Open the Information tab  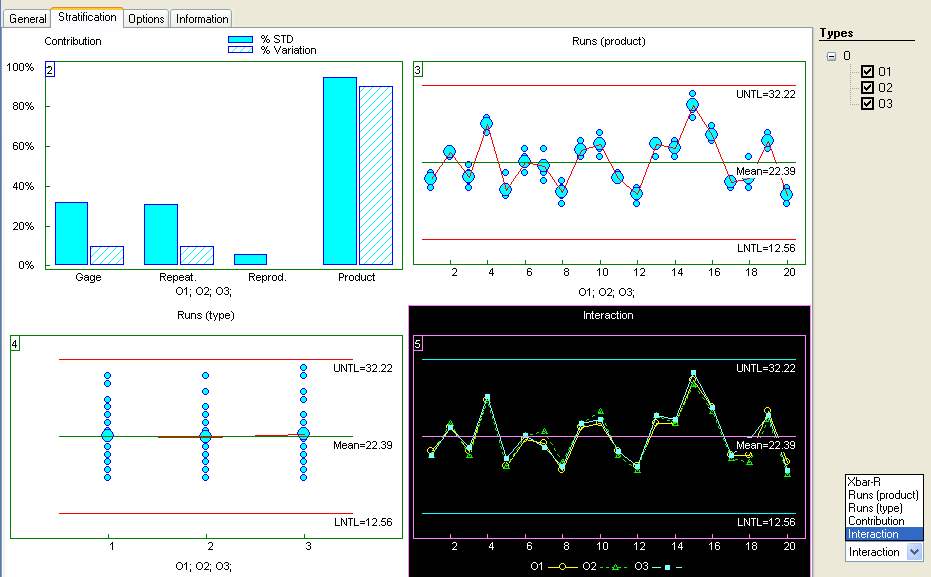tap(202, 19)
